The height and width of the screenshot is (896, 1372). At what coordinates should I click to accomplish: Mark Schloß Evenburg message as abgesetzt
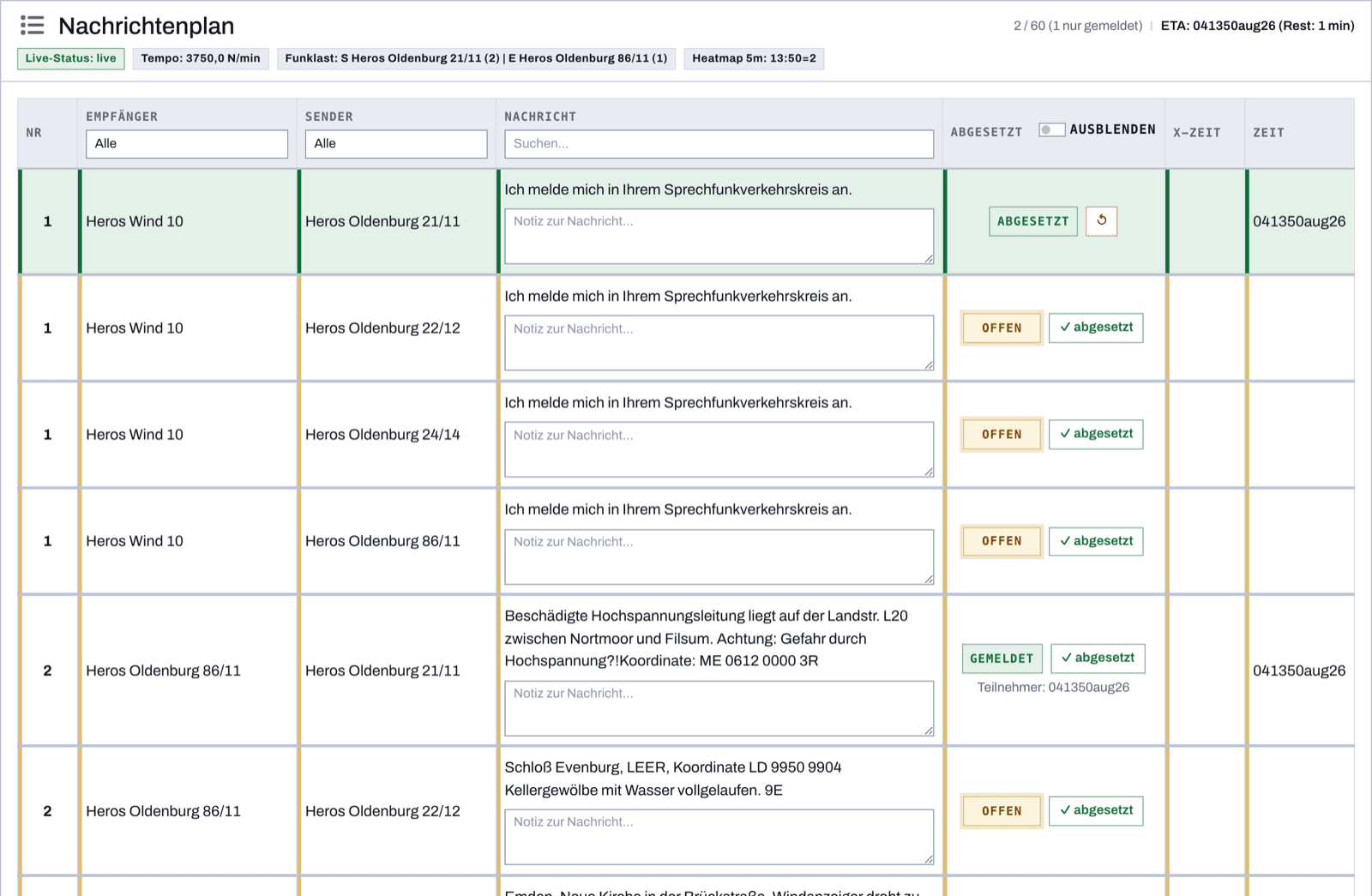click(1096, 810)
